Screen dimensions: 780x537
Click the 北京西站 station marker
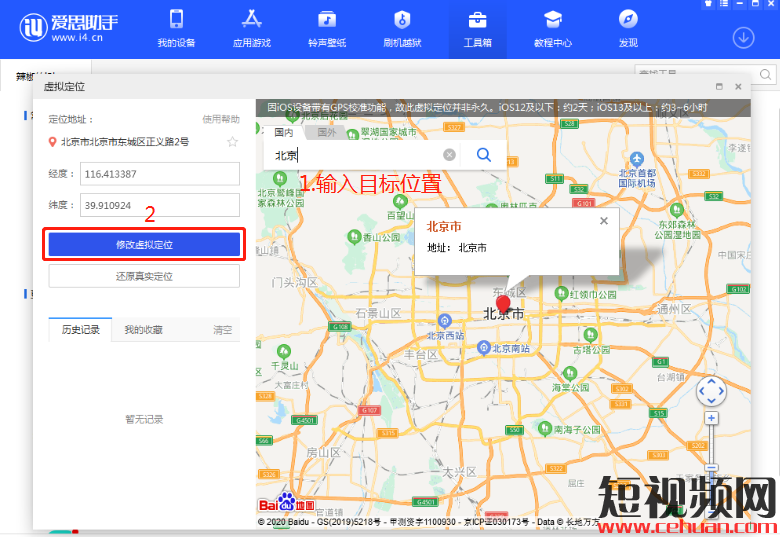coord(444,321)
